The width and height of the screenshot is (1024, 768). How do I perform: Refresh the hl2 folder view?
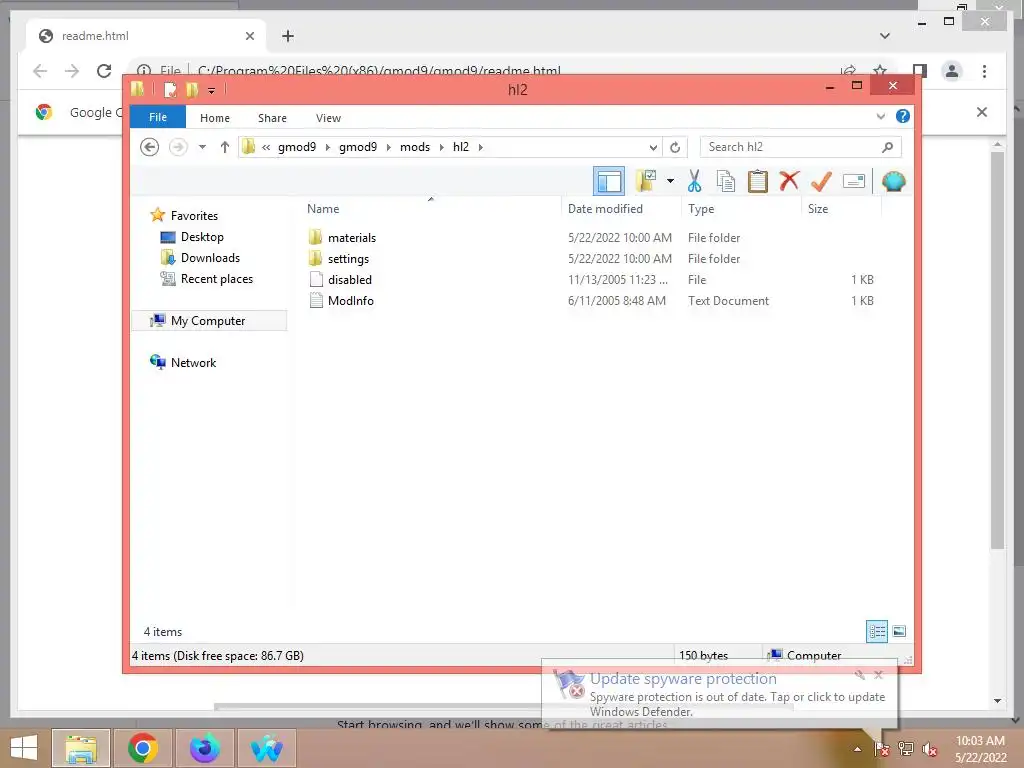coord(675,148)
